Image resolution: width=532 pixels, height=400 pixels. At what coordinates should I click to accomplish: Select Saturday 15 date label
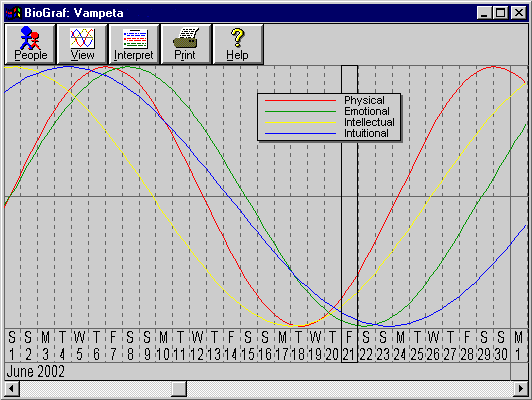[248, 345]
